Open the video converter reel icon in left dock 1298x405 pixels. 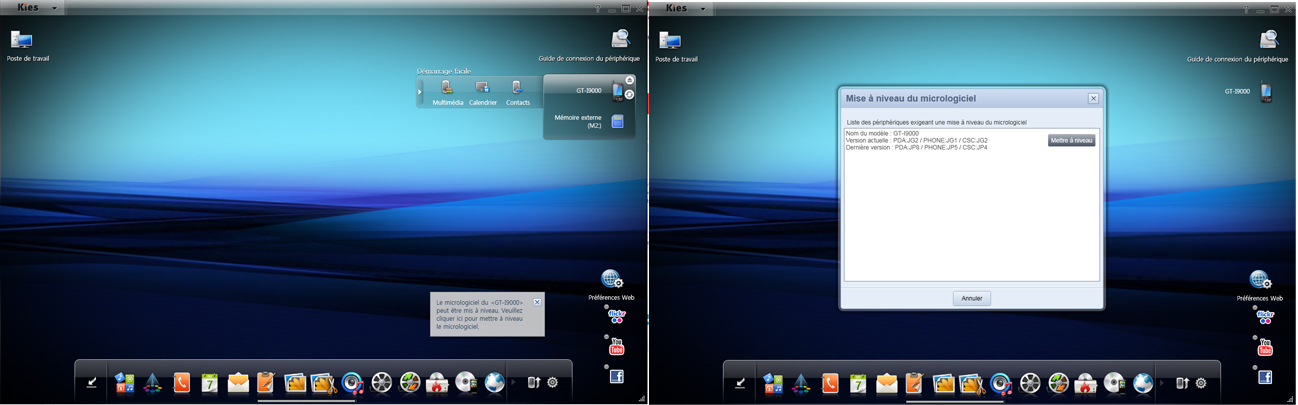pyautogui.click(x=409, y=382)
